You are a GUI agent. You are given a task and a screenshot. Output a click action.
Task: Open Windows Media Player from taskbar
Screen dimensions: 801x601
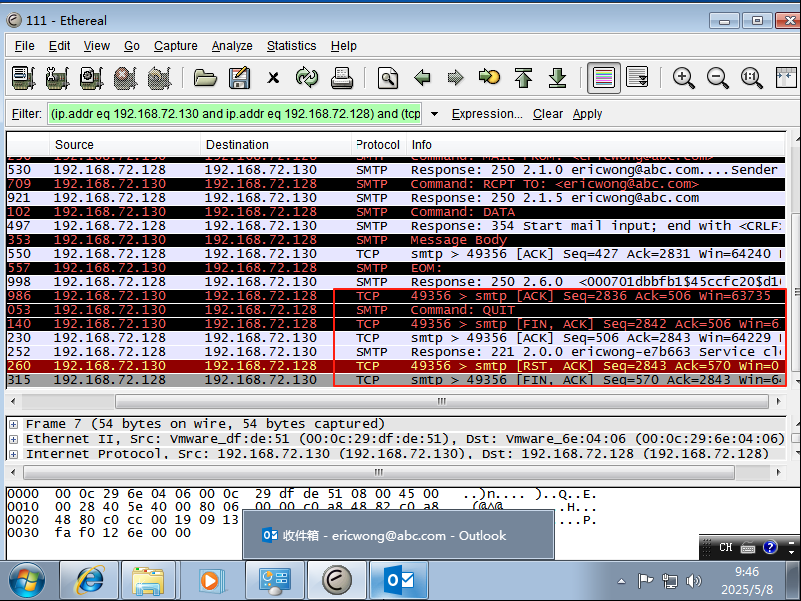210,581
